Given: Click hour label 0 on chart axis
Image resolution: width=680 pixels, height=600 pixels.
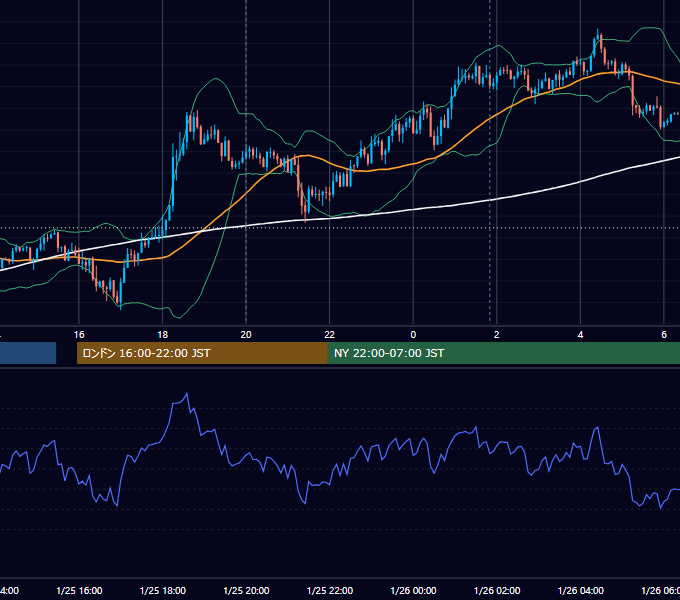Looking at the screenshot, I should [x=413, y=335].
